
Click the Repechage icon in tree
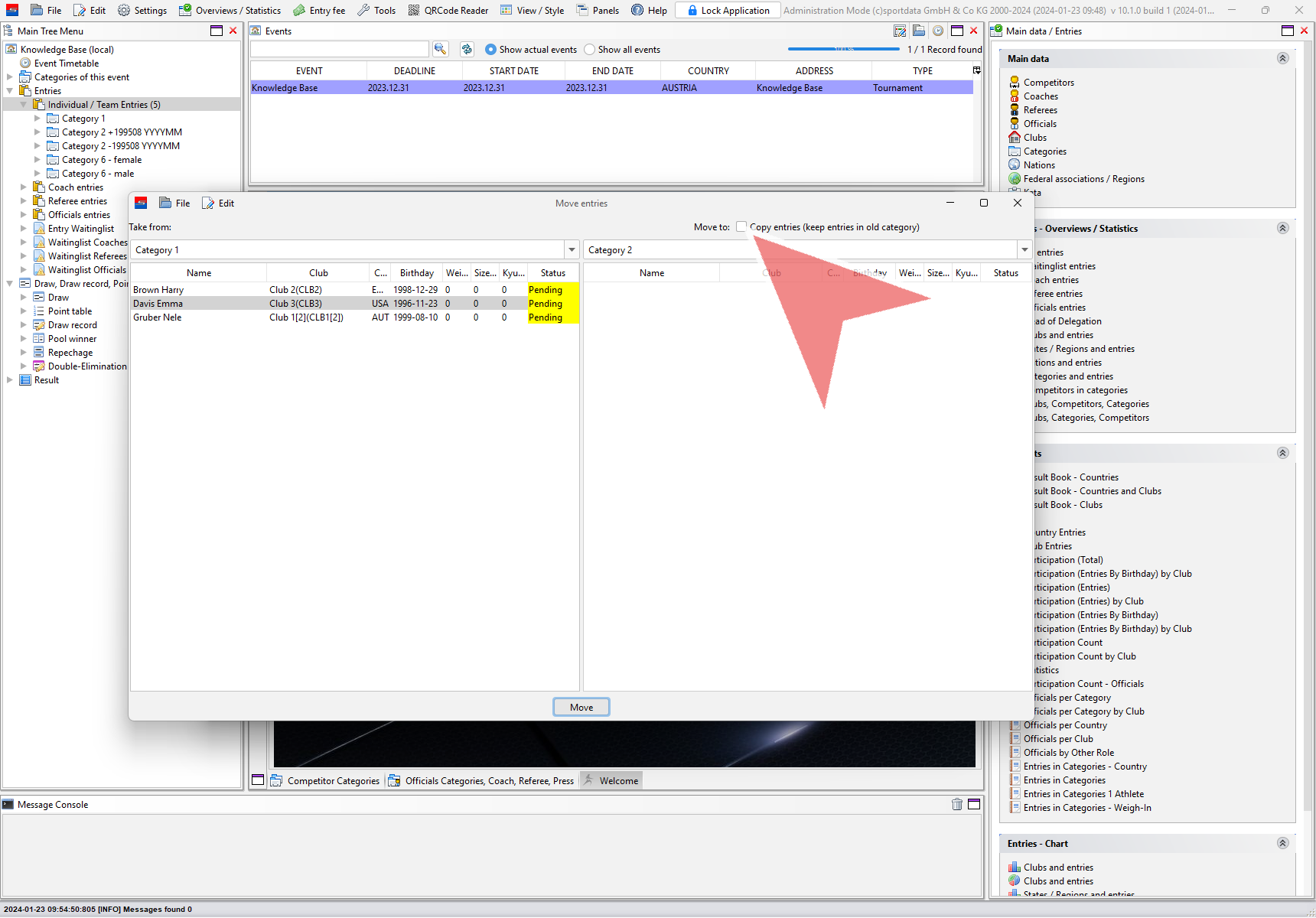tap(39, 352)
